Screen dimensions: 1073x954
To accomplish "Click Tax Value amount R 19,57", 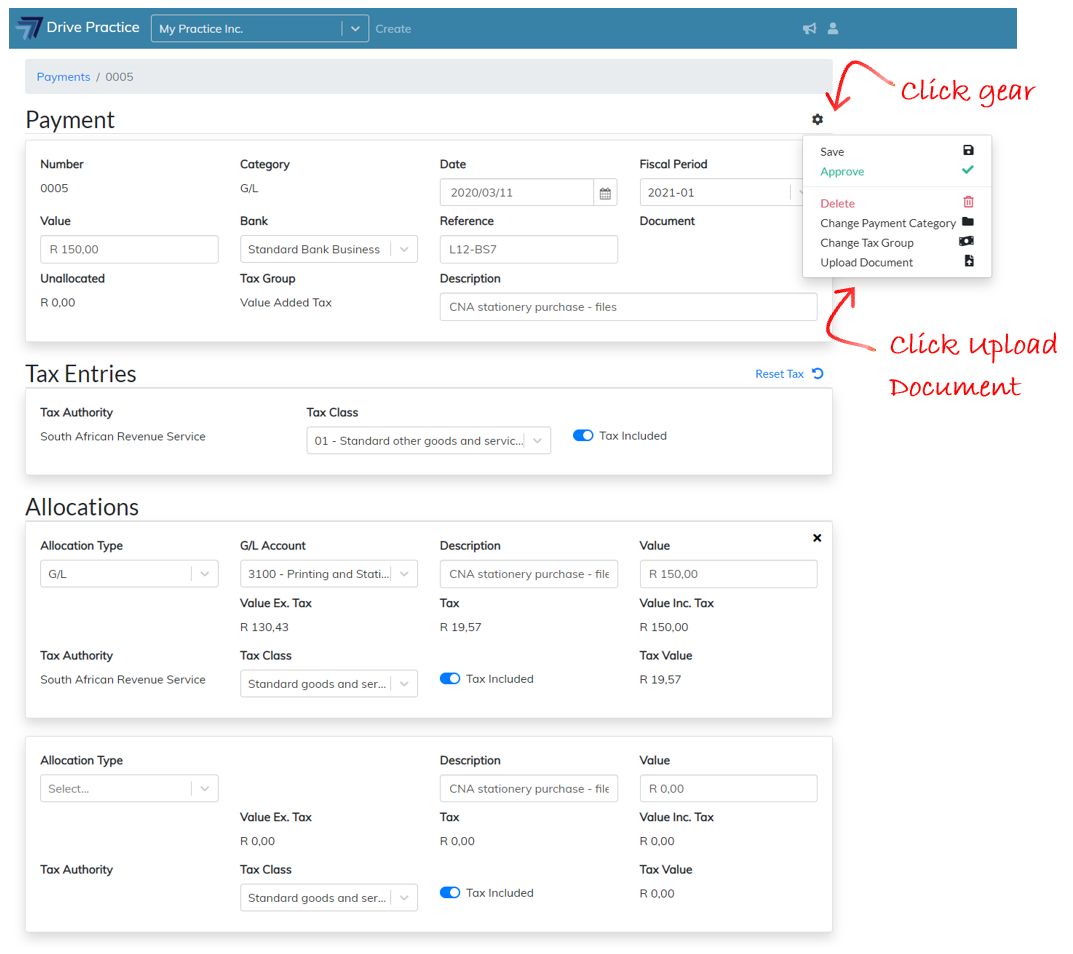I will pos(660,680).
